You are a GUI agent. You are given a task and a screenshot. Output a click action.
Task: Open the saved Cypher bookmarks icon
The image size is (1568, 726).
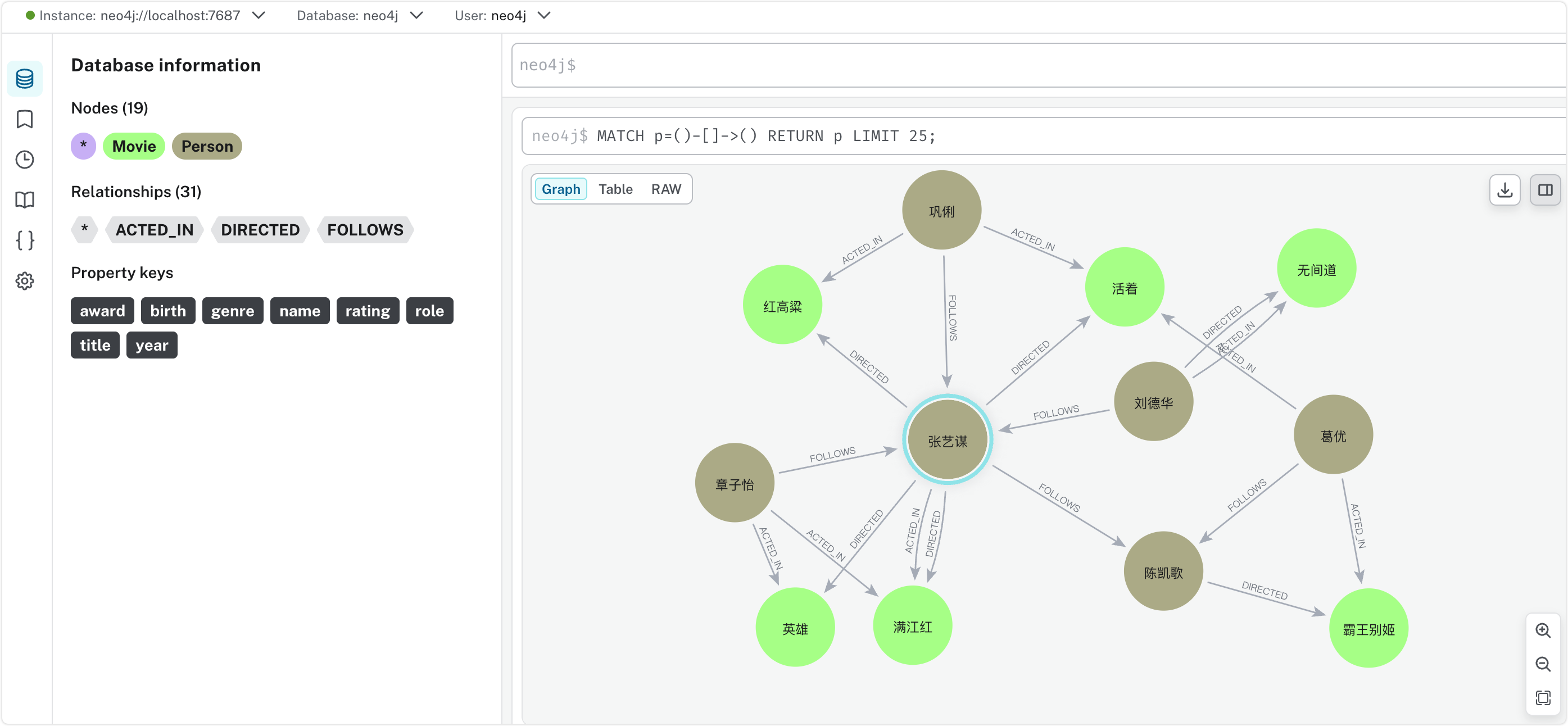tap(25, 119)
